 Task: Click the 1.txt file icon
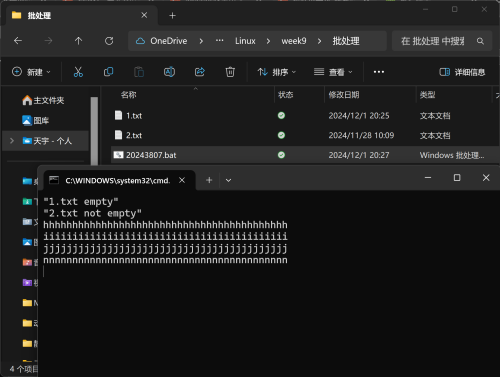pos(118,115)
